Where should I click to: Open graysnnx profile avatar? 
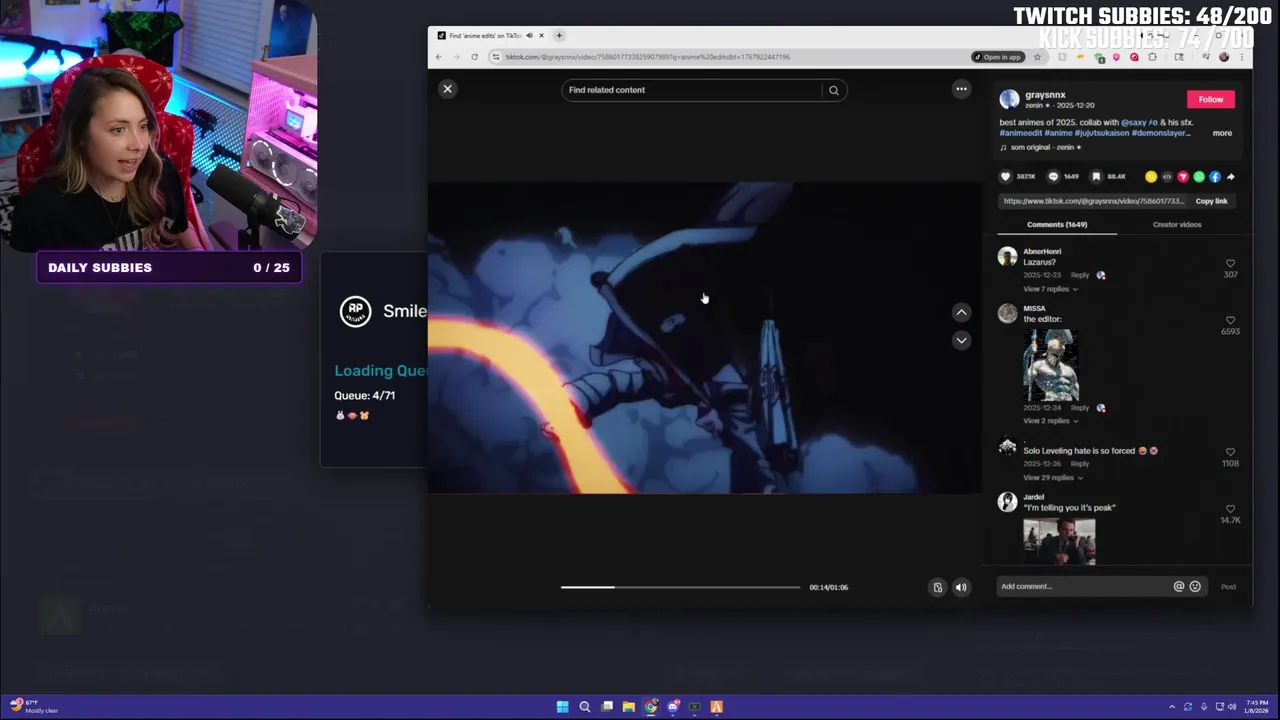click(x=1009, y=99)
